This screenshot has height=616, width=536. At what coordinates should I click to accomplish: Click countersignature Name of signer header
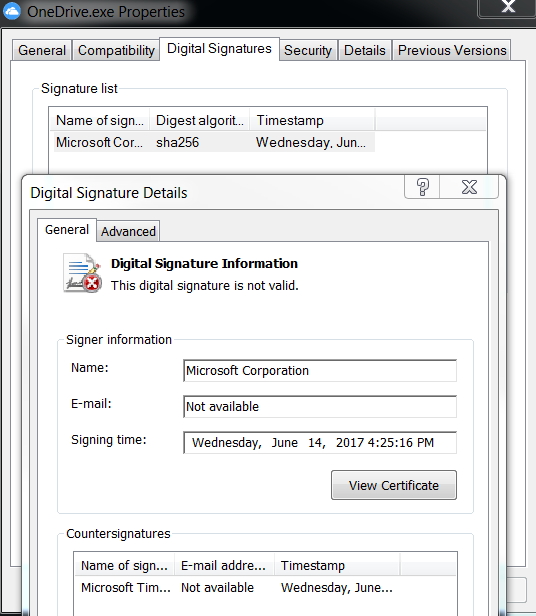click(125, 565)
